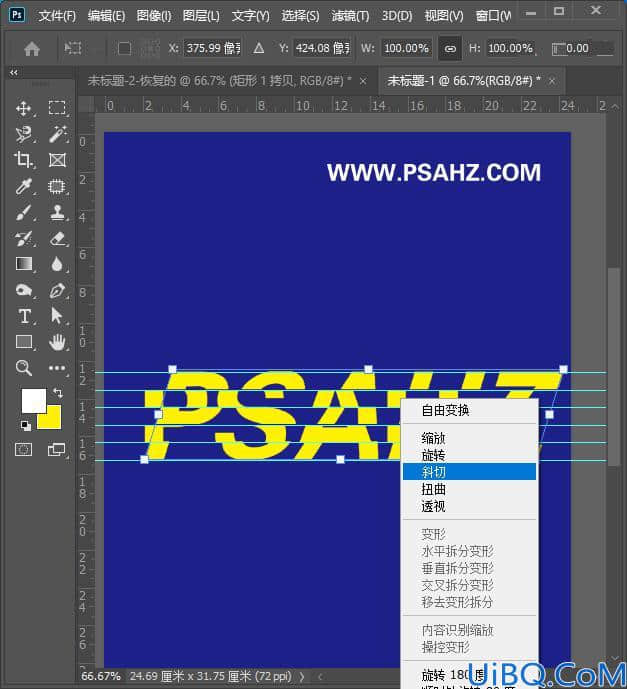
Task: Choose 扭曲 from context menu
Action: coord(469,489)
